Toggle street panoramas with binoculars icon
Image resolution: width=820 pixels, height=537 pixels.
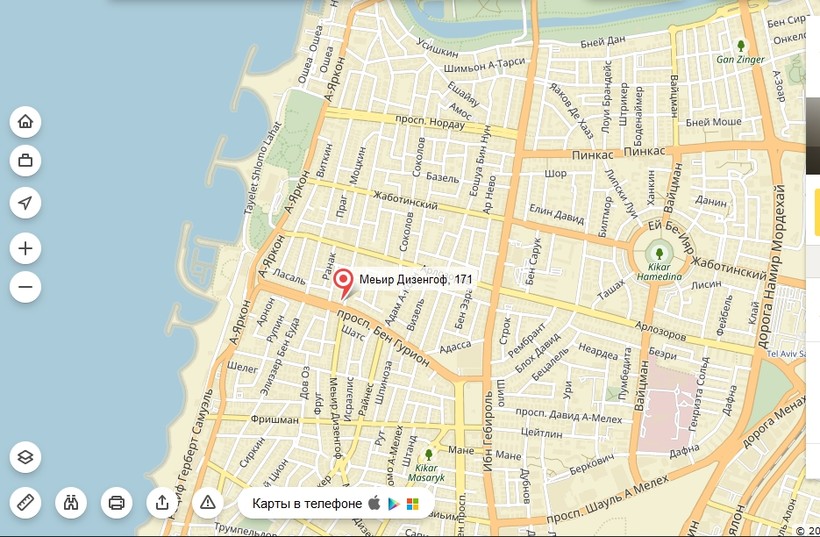pyautogui.click(x=71, y=502)
